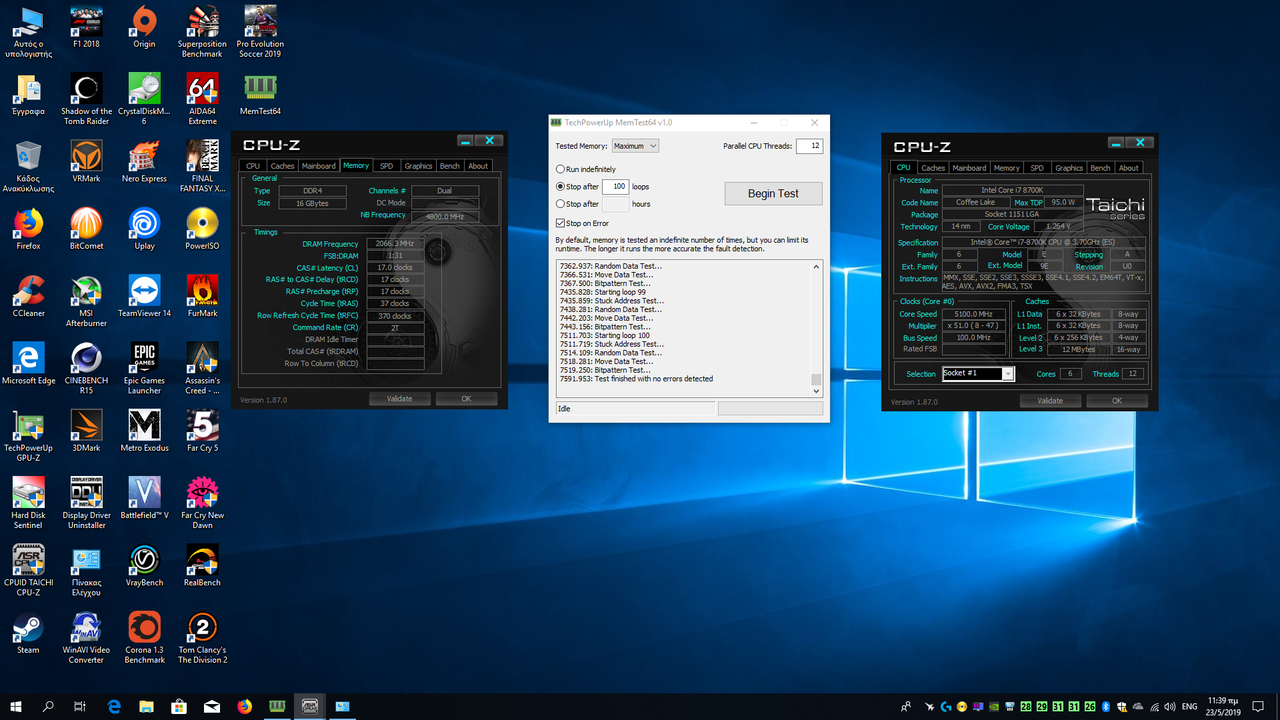This screenshot has width=1280, height=720.
Task: Open Display Driver Uninstaller shortcut
Action: coord(86,502)
